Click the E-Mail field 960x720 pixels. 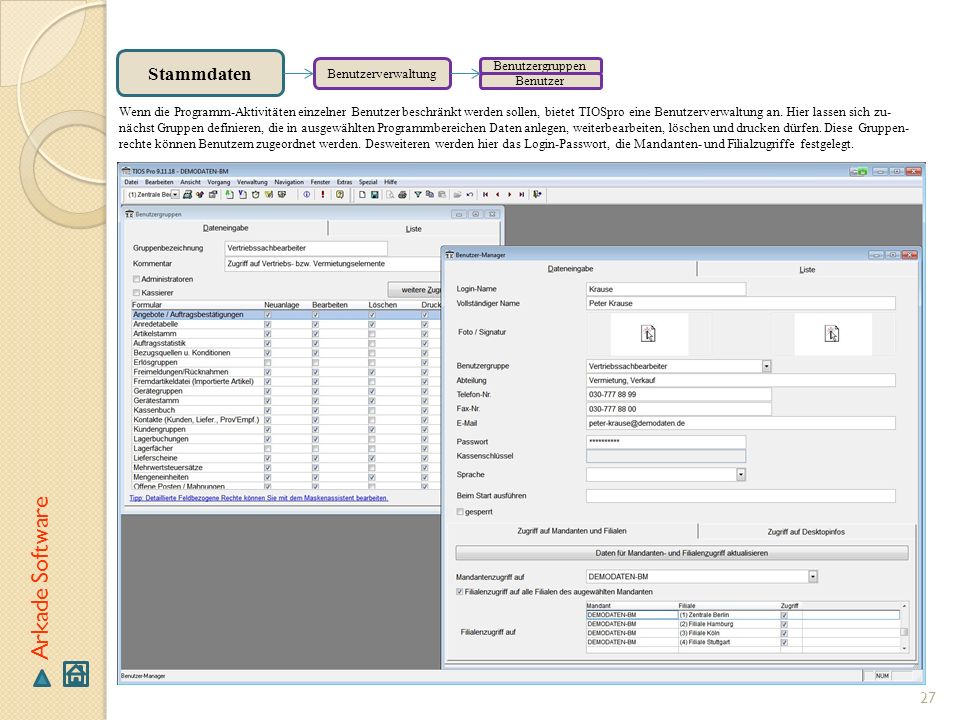741,423
